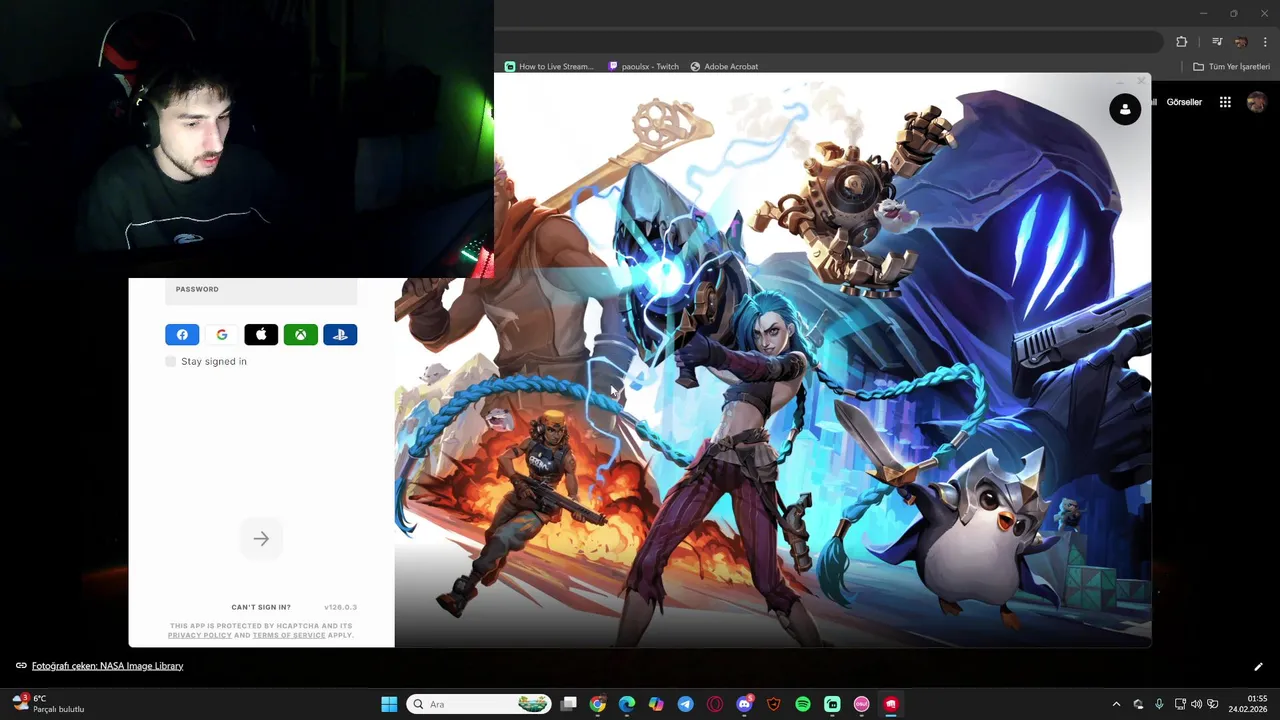Customize page with the pencil icon
The image size is (1280, 720).
click(1258, 667)
